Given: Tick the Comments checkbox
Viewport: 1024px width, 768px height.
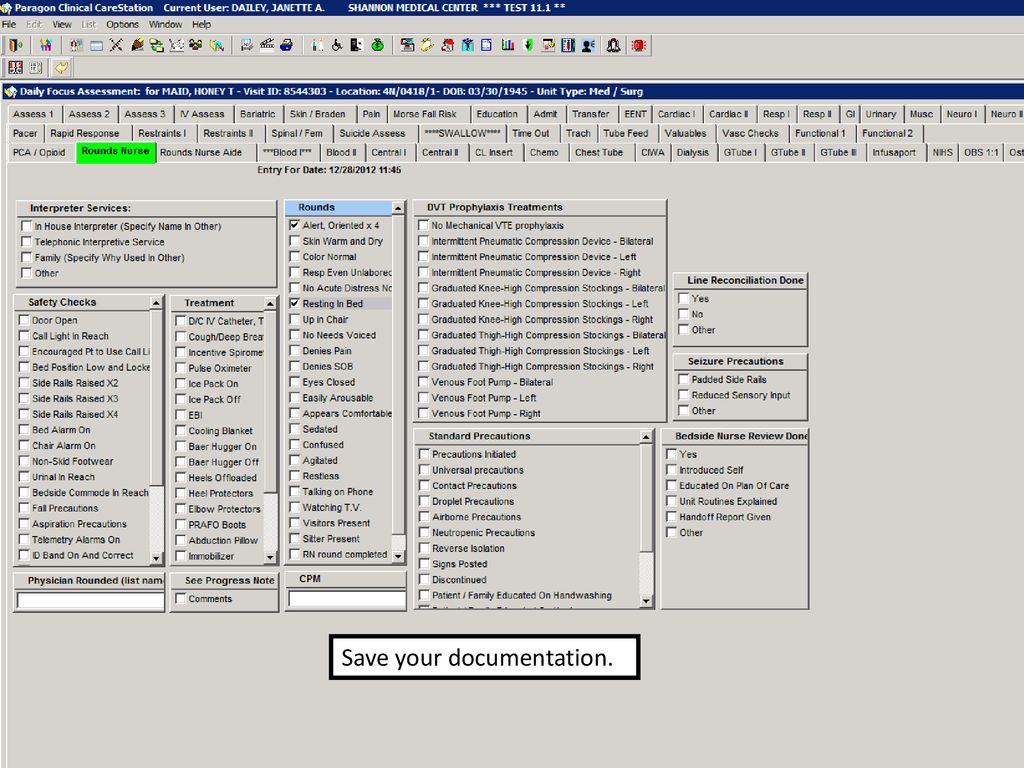Looking at the screenshot, I should 181,598.
